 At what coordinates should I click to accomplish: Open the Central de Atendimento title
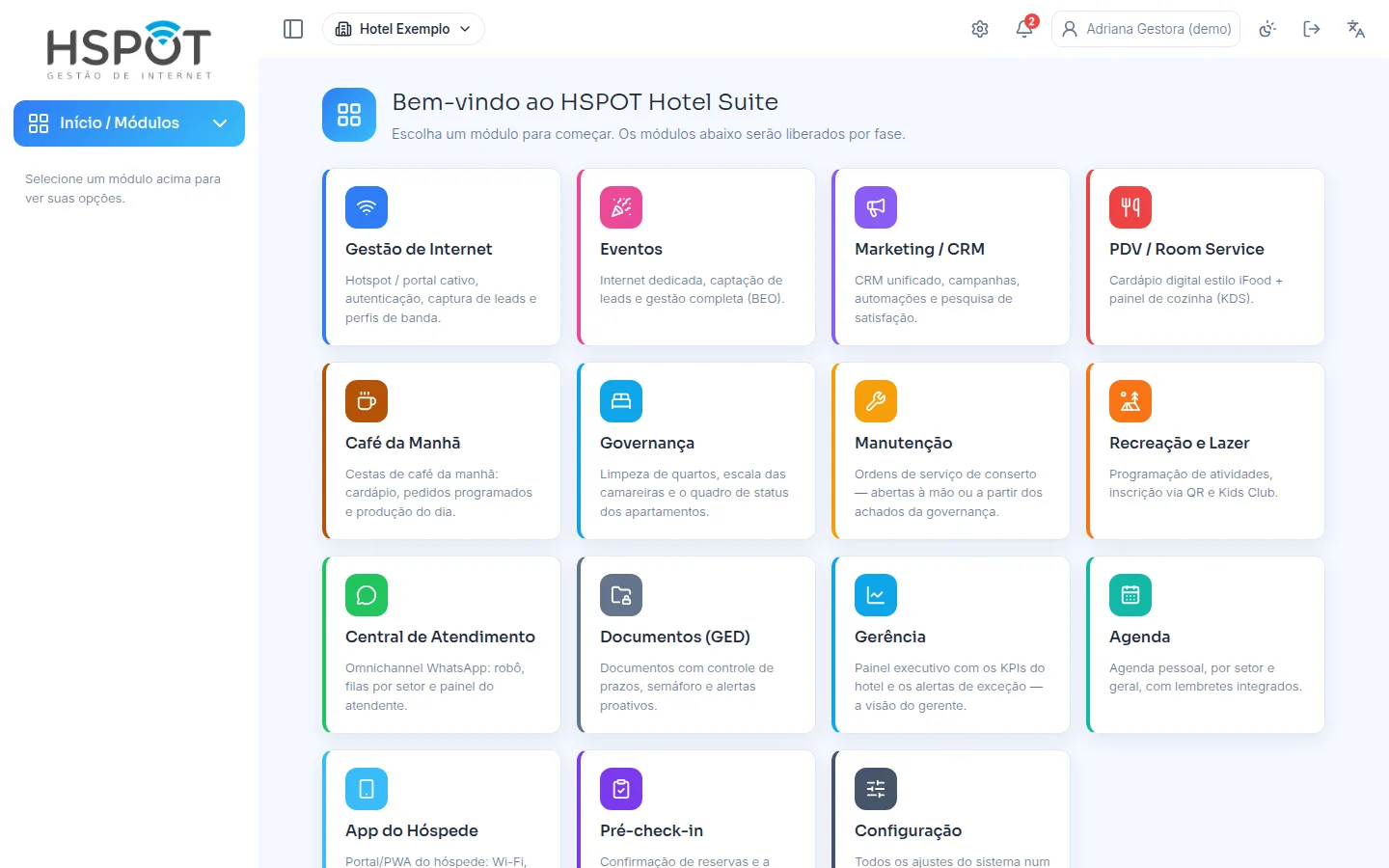point(440,637)
